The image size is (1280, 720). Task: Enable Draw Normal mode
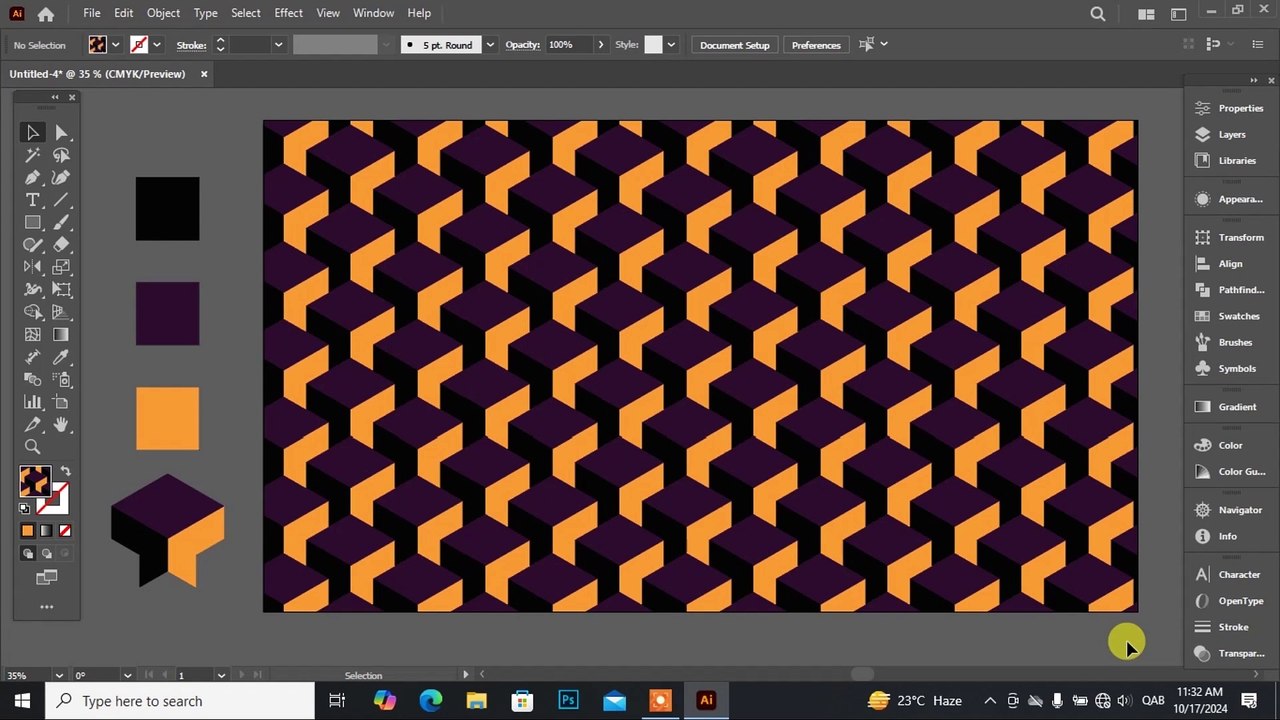[x=27, y=553]
